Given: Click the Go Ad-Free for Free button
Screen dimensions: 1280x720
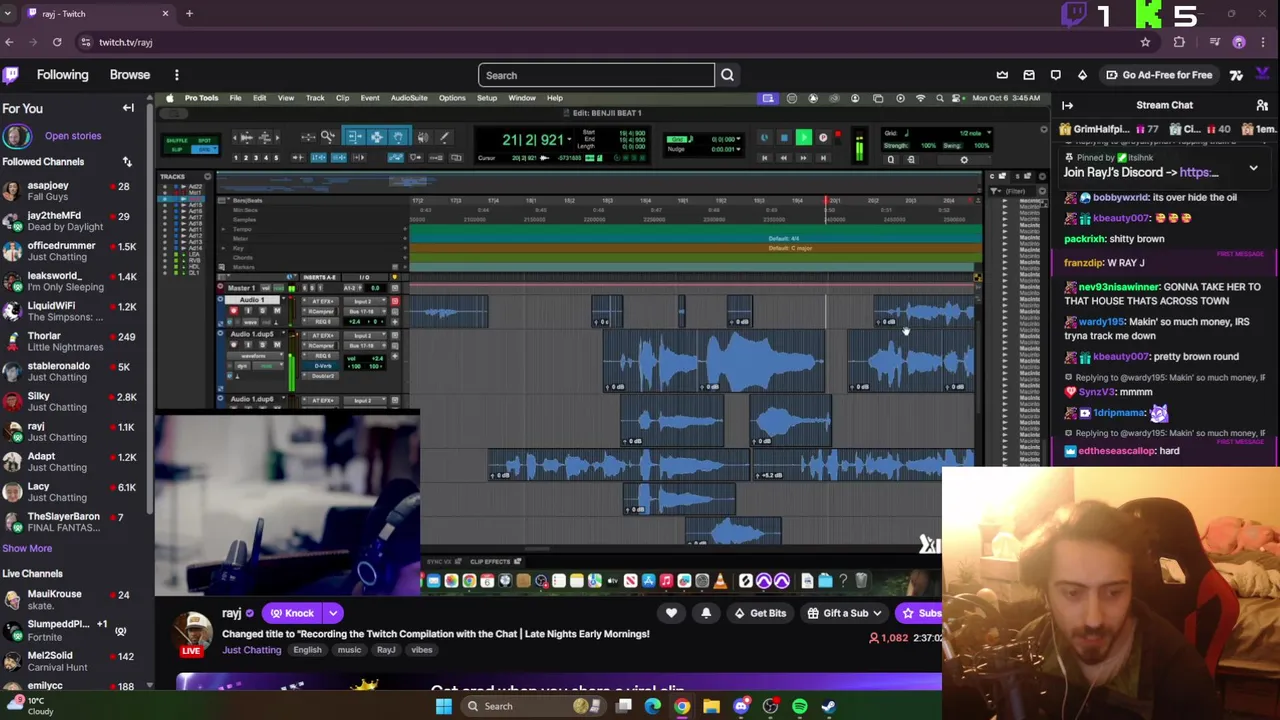Looking at the screenshot, I should coord(1159,75).
